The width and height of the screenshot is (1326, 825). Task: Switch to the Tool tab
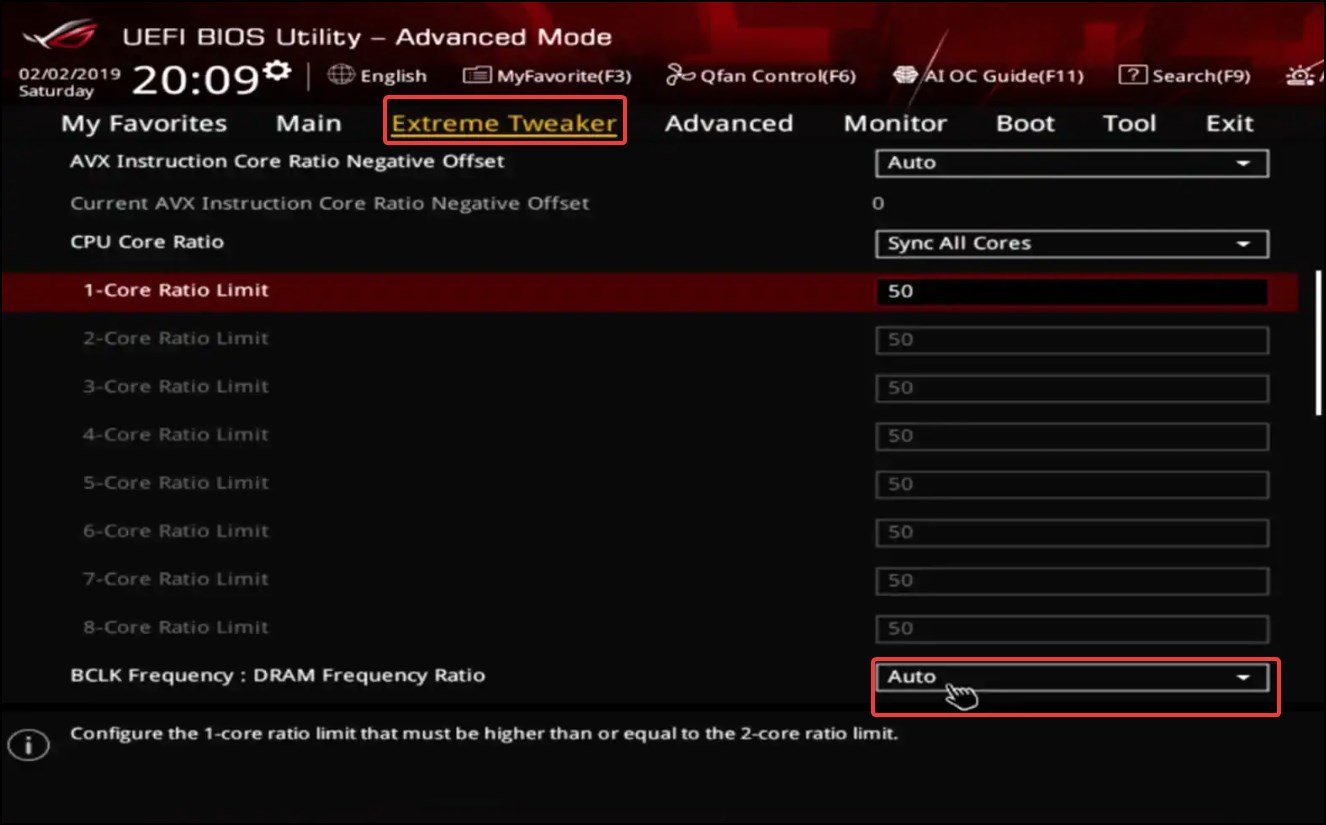point(1129,123)
